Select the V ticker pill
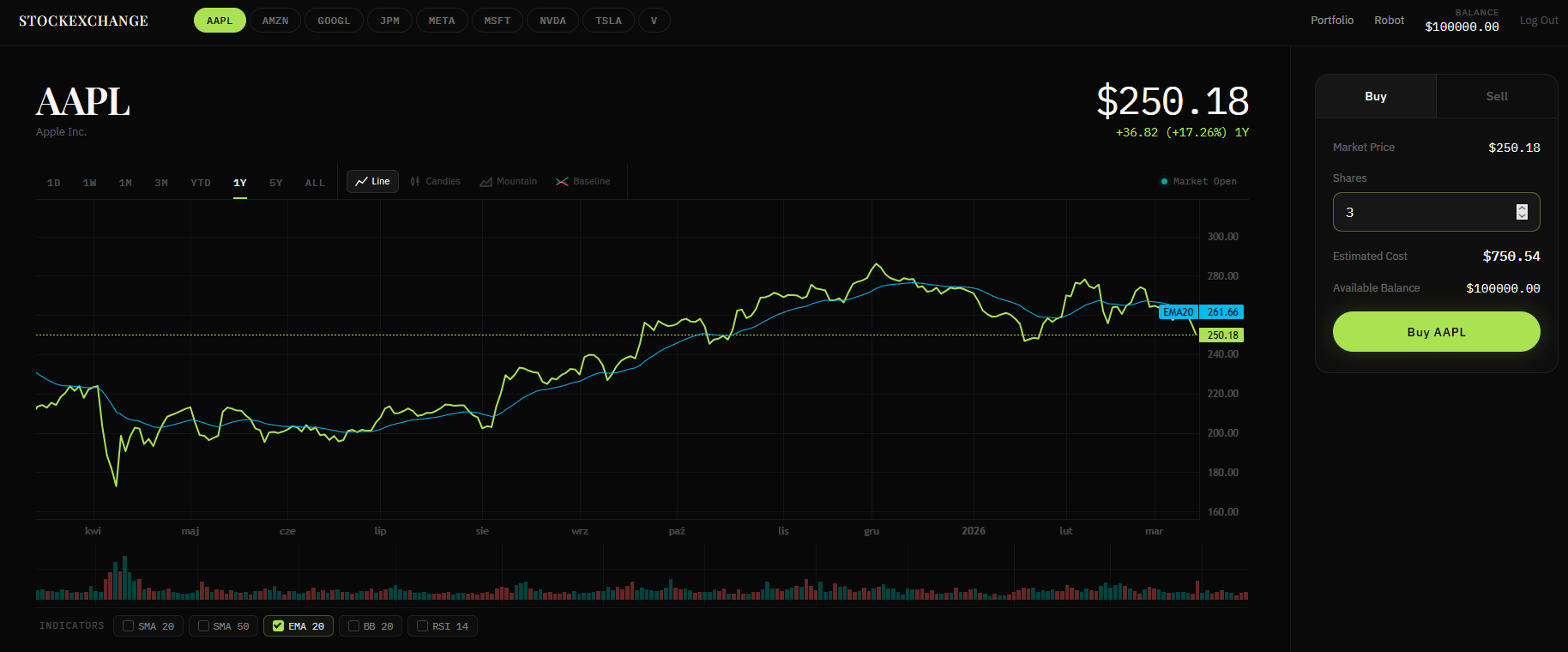The width and height of the screenshot is (1568, 652). 654,21
